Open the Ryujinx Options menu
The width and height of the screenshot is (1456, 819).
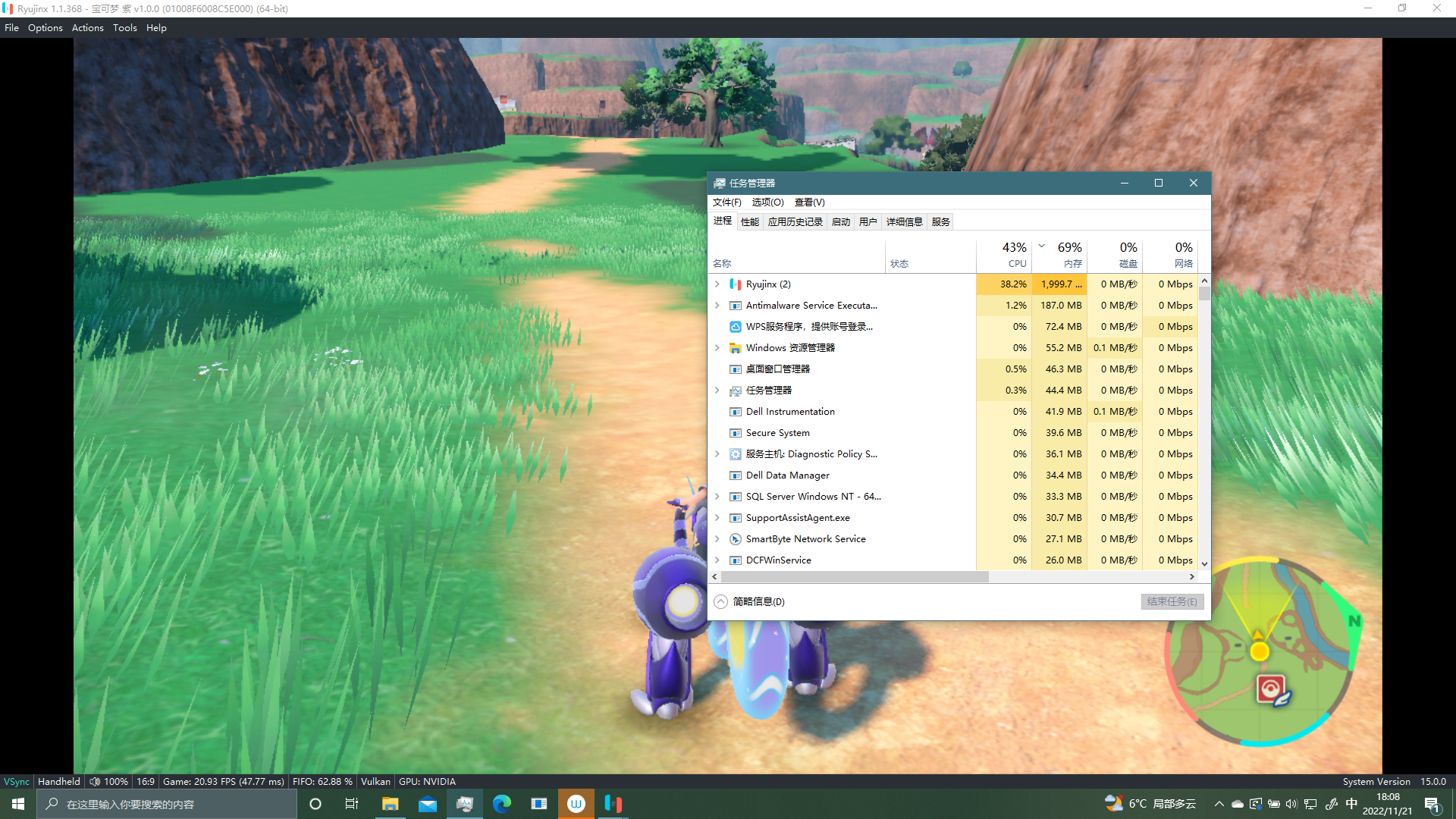[x=45, y=28]
